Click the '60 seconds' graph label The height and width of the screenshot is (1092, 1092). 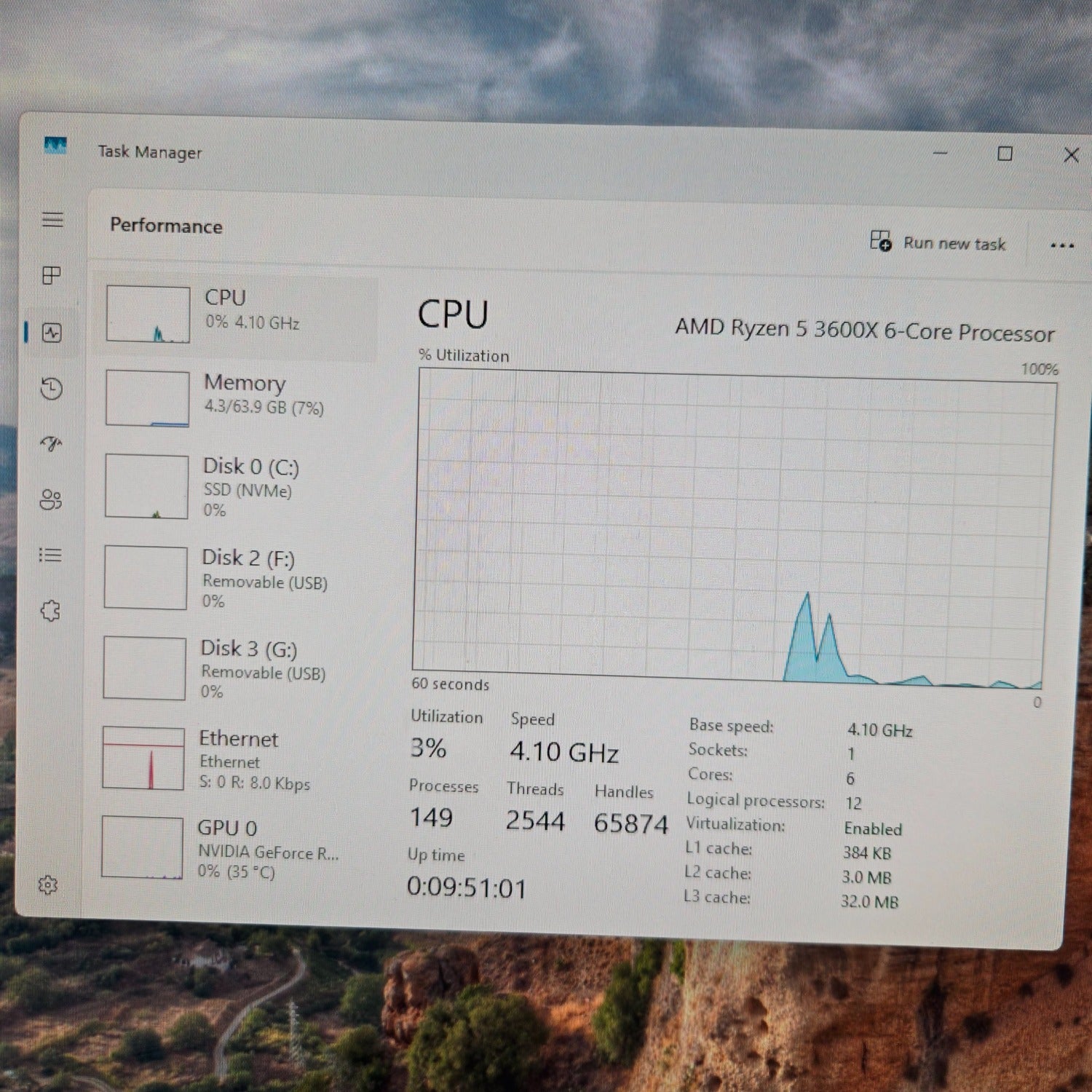click(x=450, y=684)
